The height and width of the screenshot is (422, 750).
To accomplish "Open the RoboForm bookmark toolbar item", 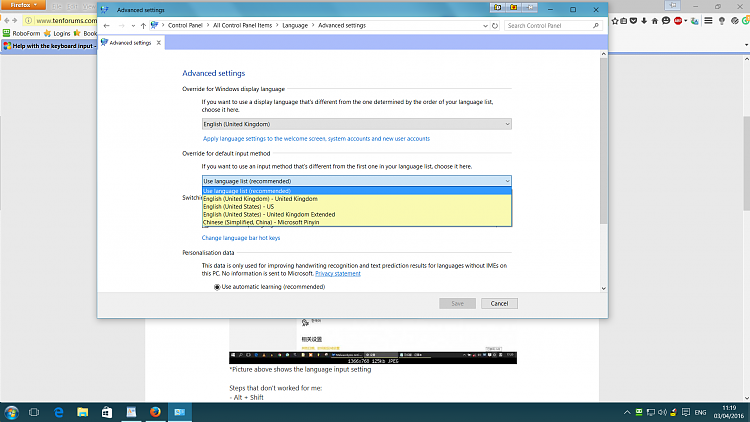I will point(22,33).
